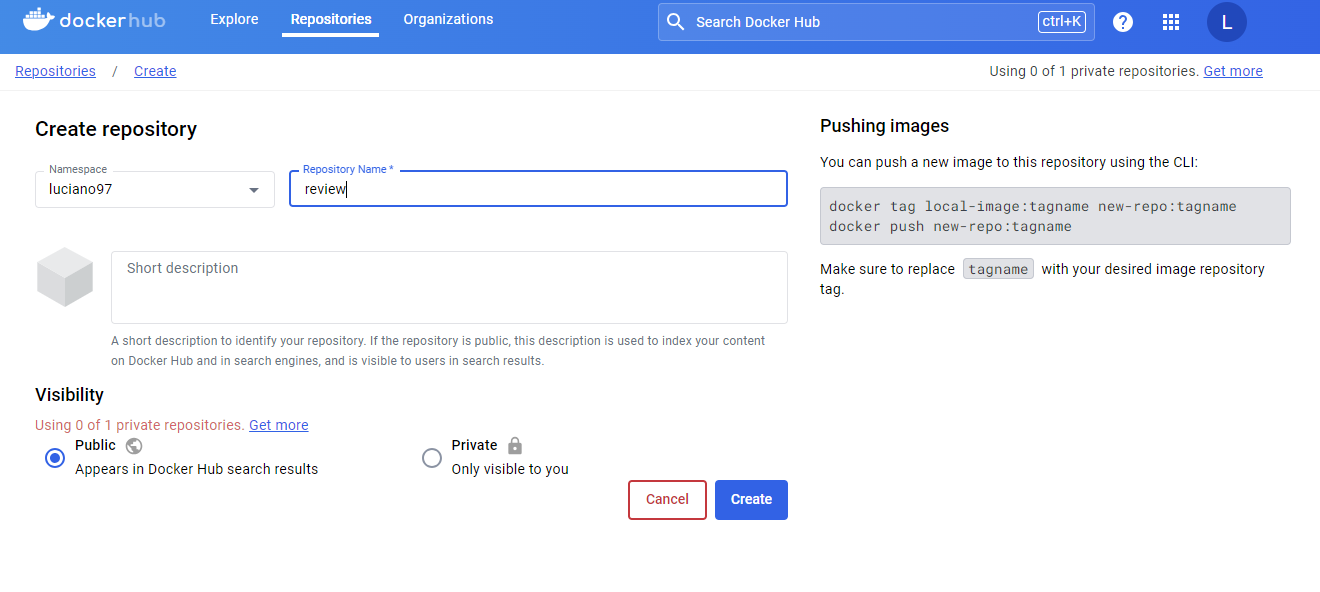Click the blue Create button
The height and width of the screenshot is (592, 1320).
tap(751, 500)
